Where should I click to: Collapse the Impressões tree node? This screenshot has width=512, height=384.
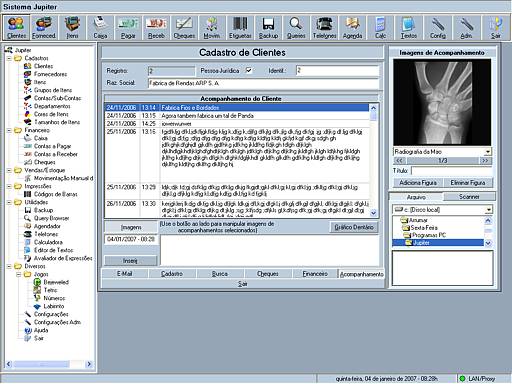point(9,186)
